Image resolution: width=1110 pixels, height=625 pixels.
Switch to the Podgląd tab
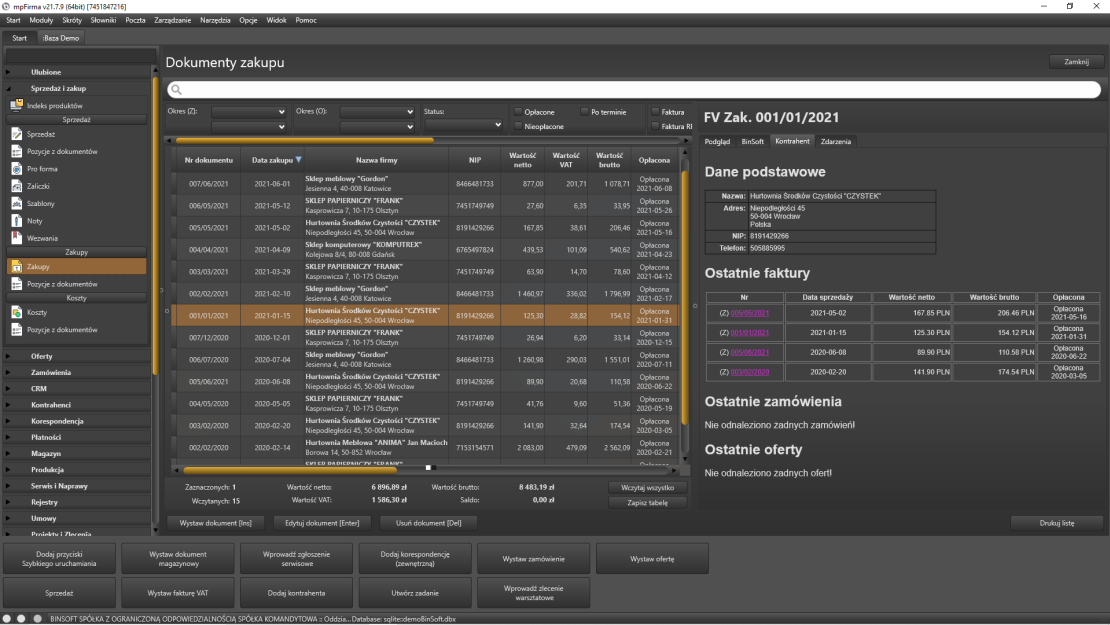pyautogui.click(x=717, y=142)
